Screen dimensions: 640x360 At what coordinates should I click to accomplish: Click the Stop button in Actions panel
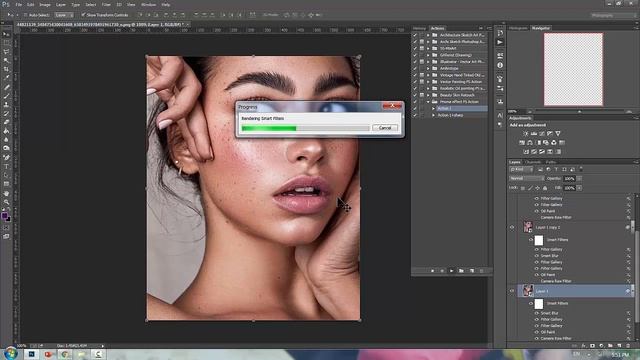tap(433, 271)
